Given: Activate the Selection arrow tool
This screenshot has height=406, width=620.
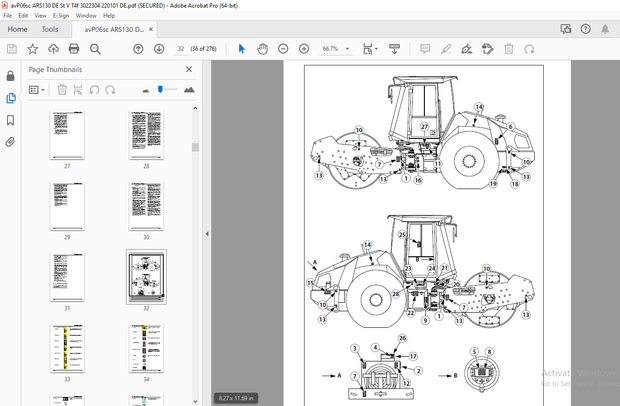Looking at the screenshot, I should (241, 49).
